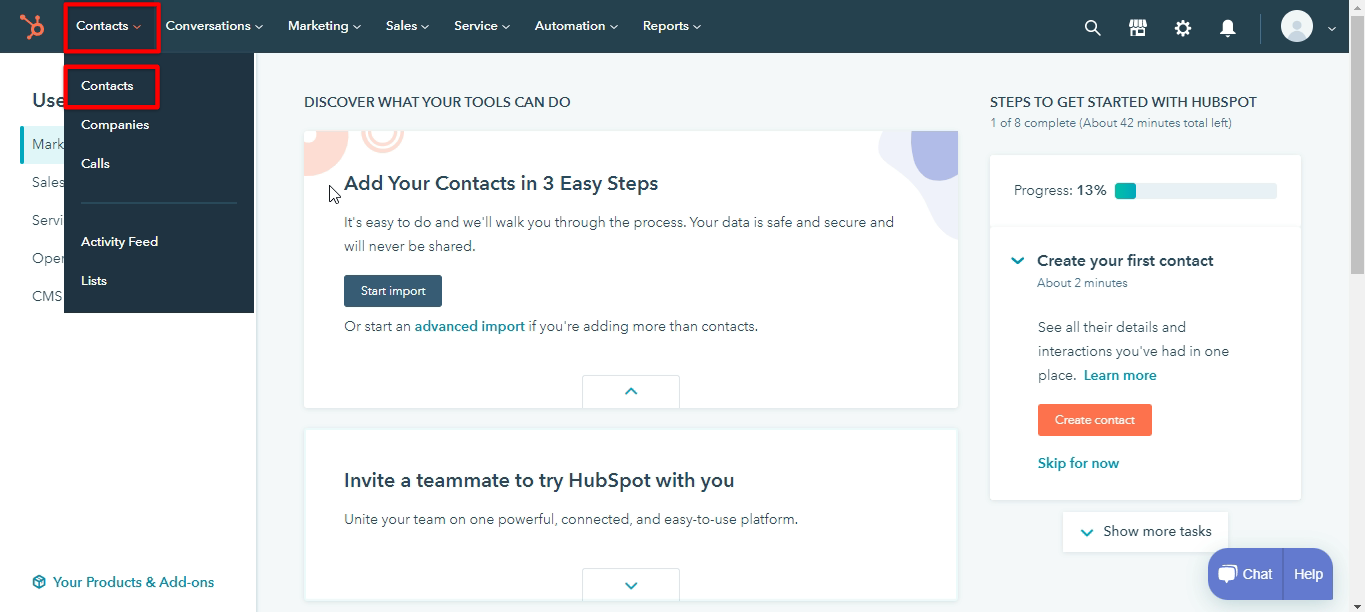Open the Service menu
This screenshot has height=612, width=1365.
click(482, 26)
